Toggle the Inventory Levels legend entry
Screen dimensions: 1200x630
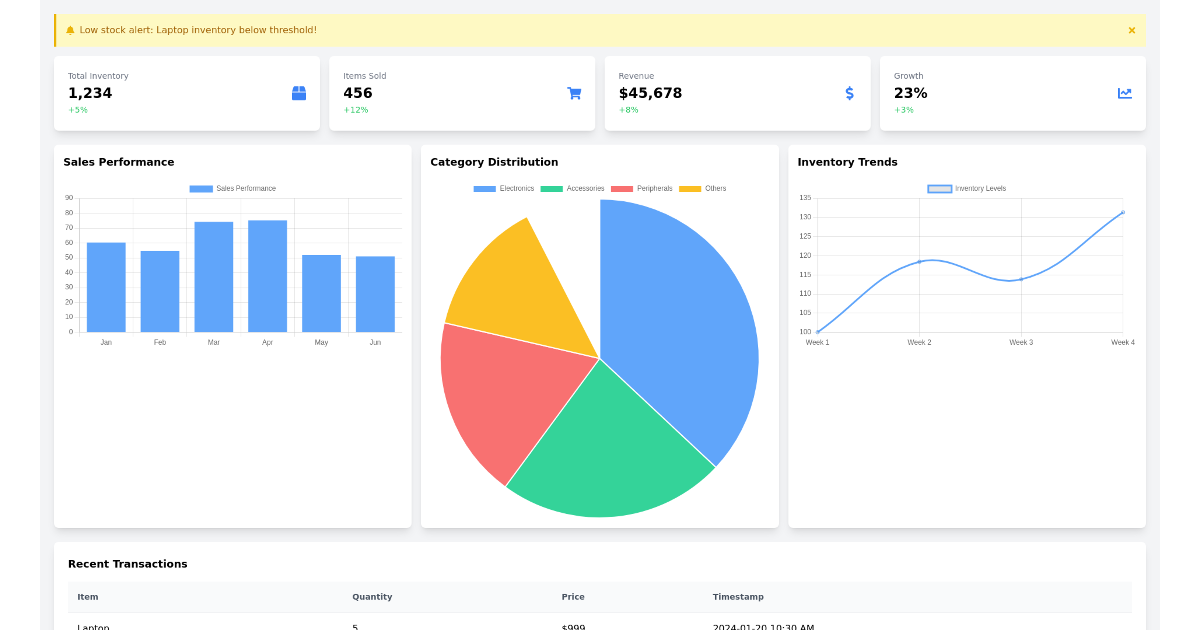(967, 188)
